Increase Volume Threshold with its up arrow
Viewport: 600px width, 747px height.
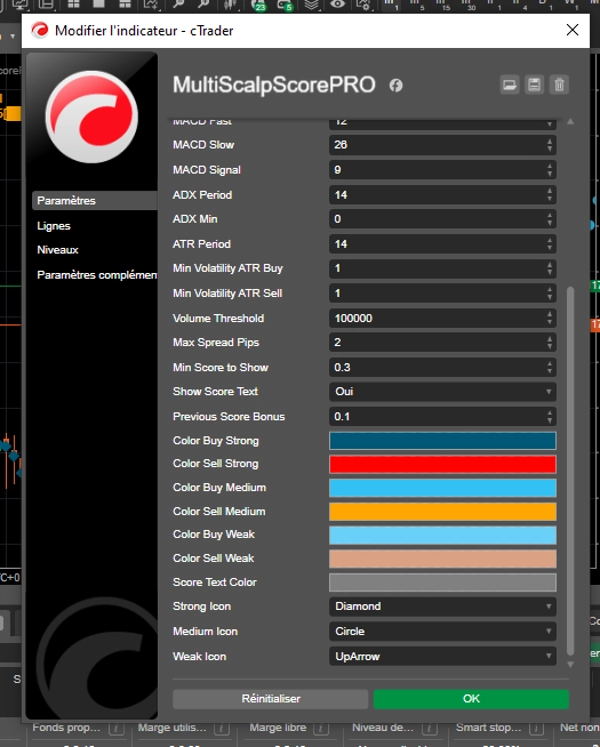549,314
